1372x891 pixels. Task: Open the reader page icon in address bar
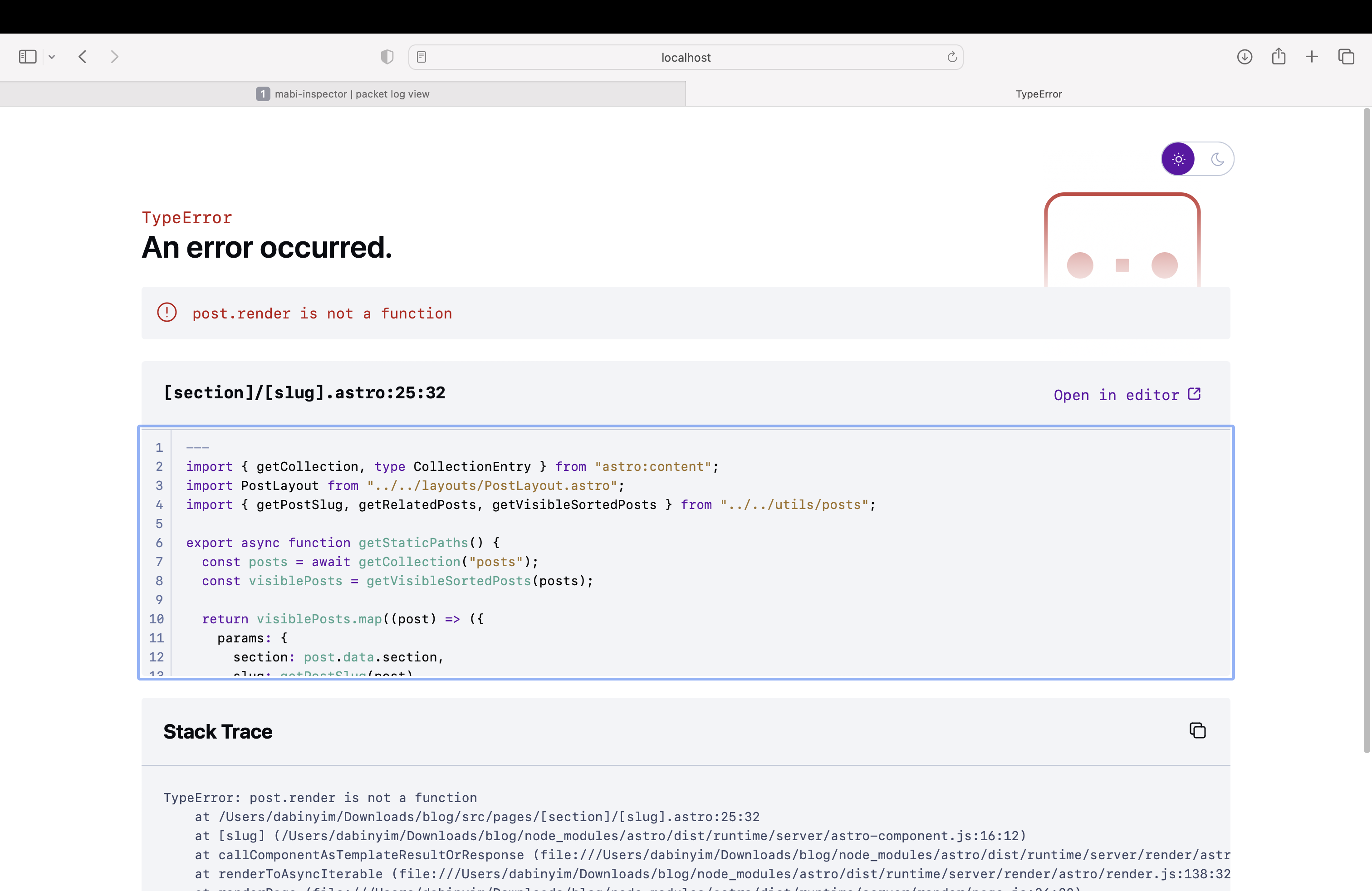(421, 57)
